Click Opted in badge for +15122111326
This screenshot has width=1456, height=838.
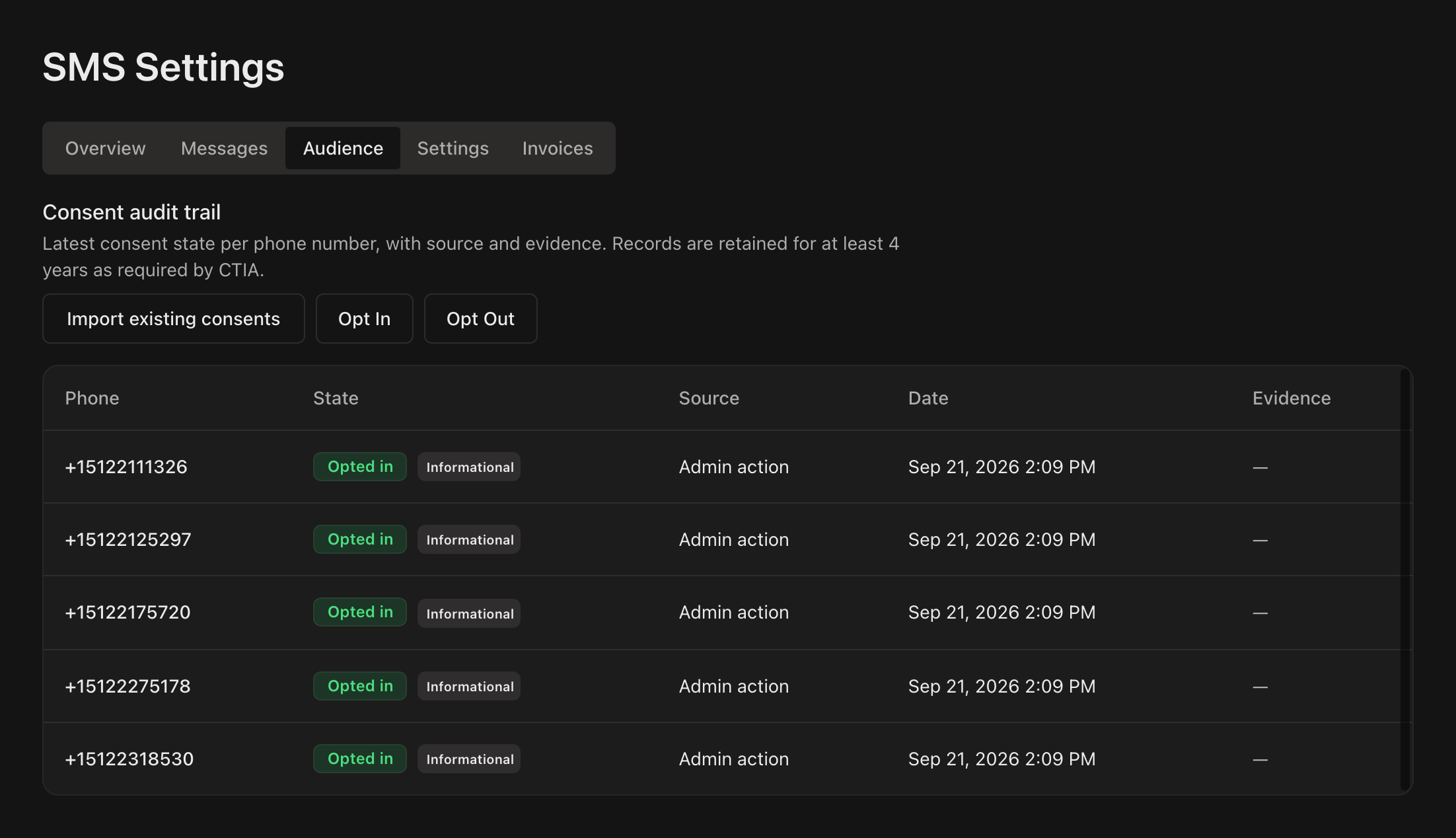pos(360,467)
